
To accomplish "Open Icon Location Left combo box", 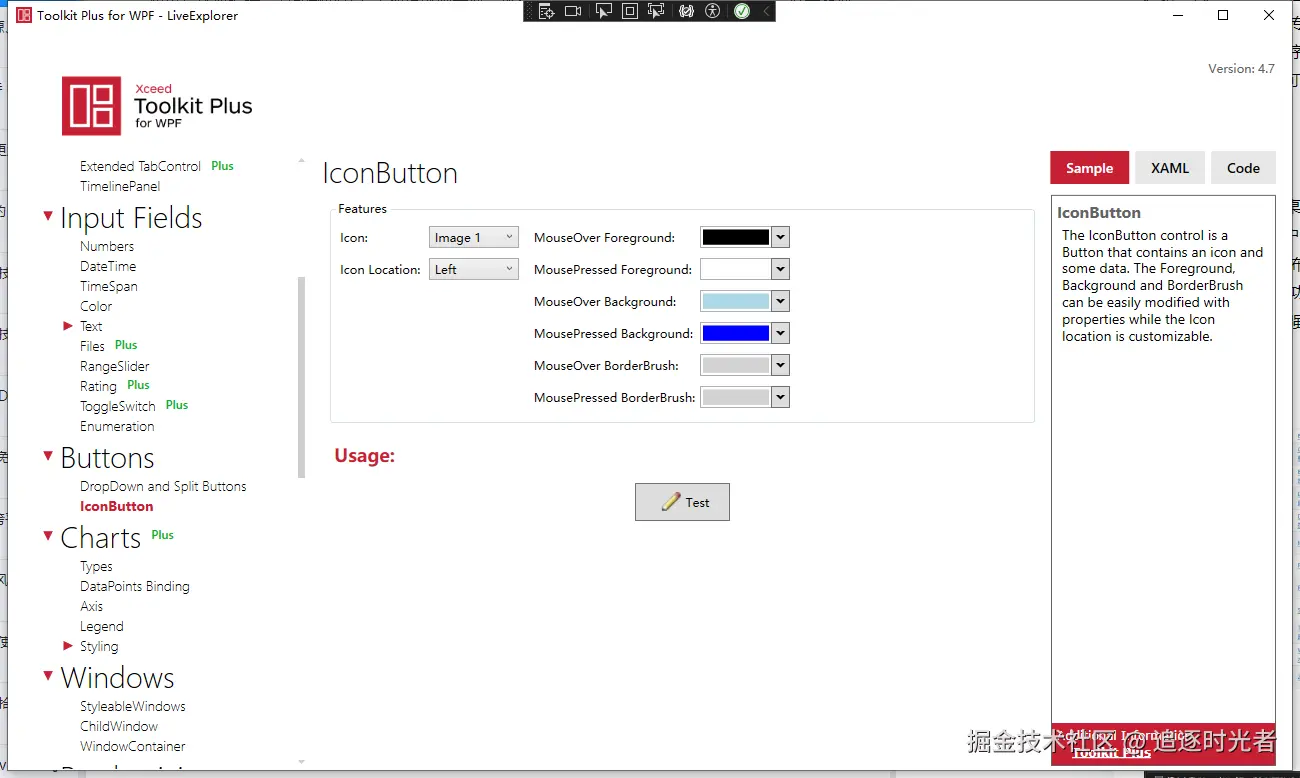I will pyautogui.click(x=474, y=269).
